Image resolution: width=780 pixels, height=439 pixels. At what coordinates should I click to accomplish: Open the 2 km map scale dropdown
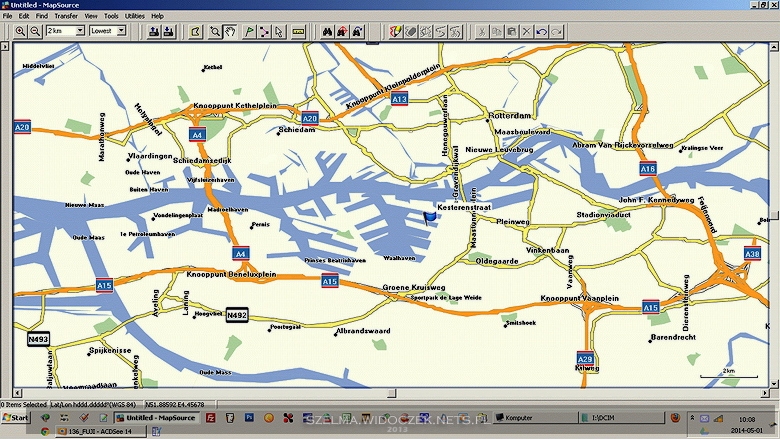point(80,31)
